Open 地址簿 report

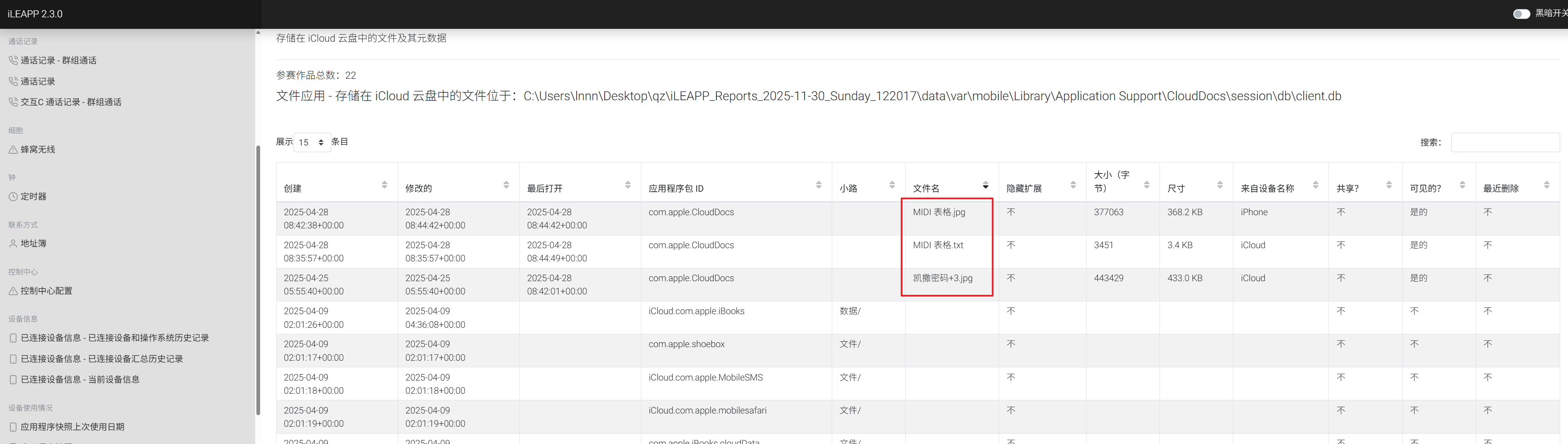[33, 243]
